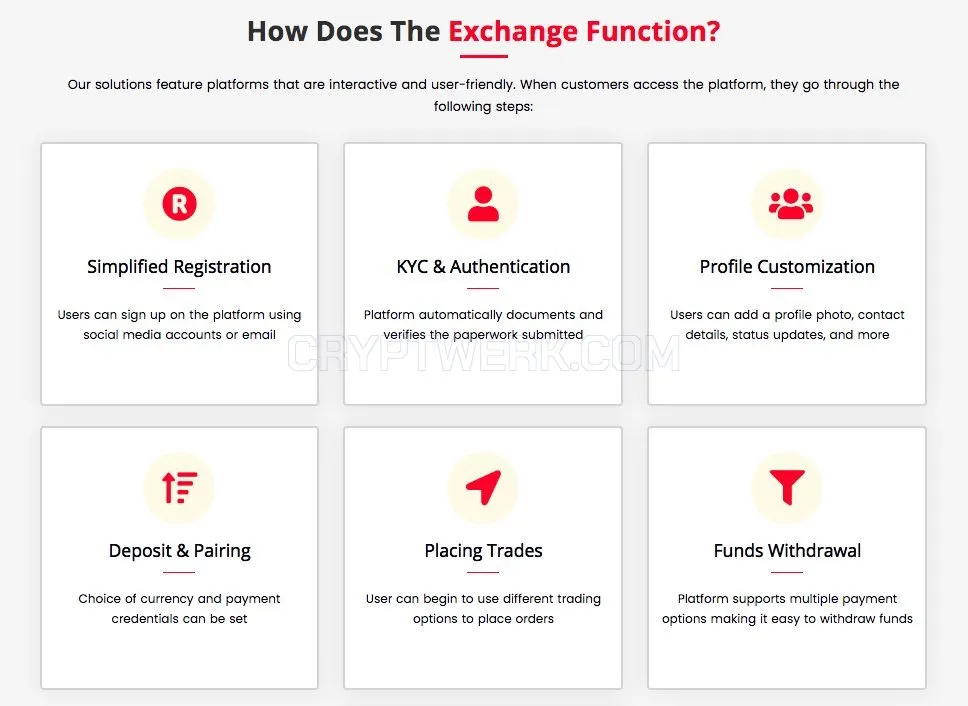Click the trading options description text
The height and width of the screenshot is (706, 968).
click(483, 608)
